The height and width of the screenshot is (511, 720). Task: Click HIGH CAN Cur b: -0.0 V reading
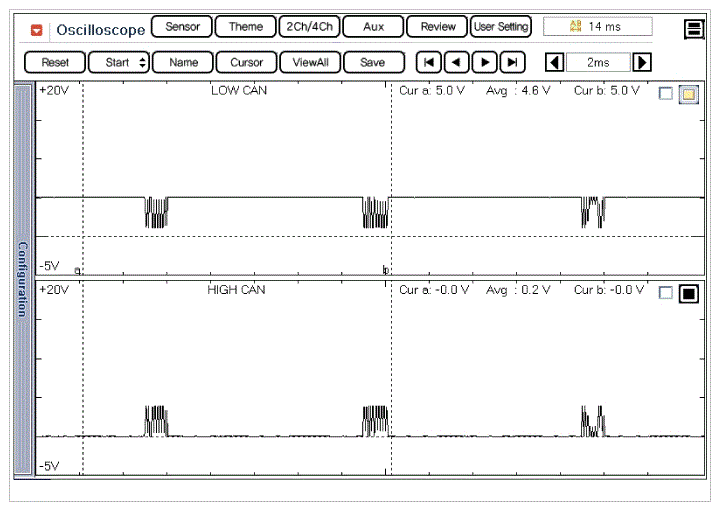[x=609, y=290]
